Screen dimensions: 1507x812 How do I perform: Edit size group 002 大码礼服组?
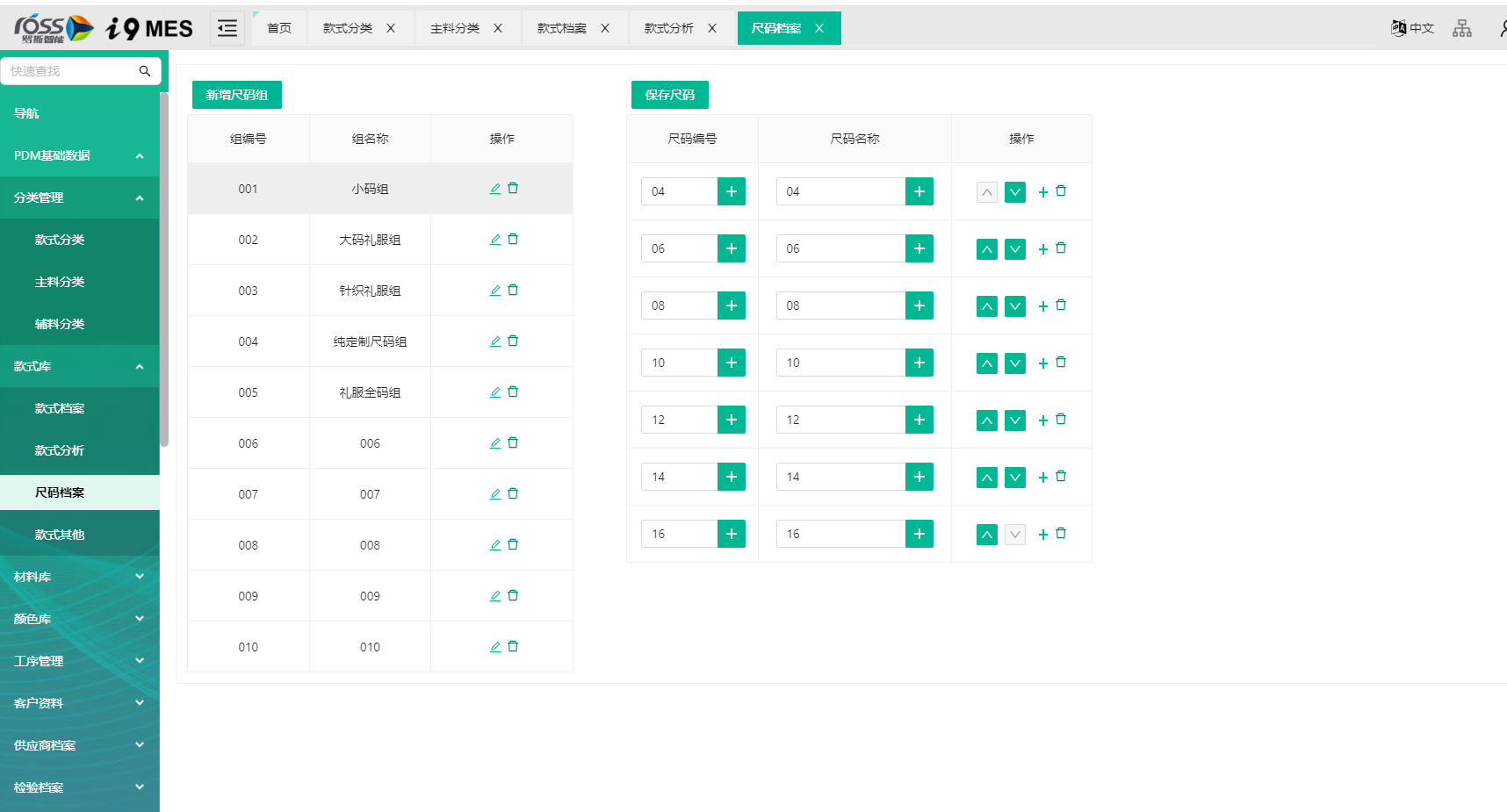[495, 240]
